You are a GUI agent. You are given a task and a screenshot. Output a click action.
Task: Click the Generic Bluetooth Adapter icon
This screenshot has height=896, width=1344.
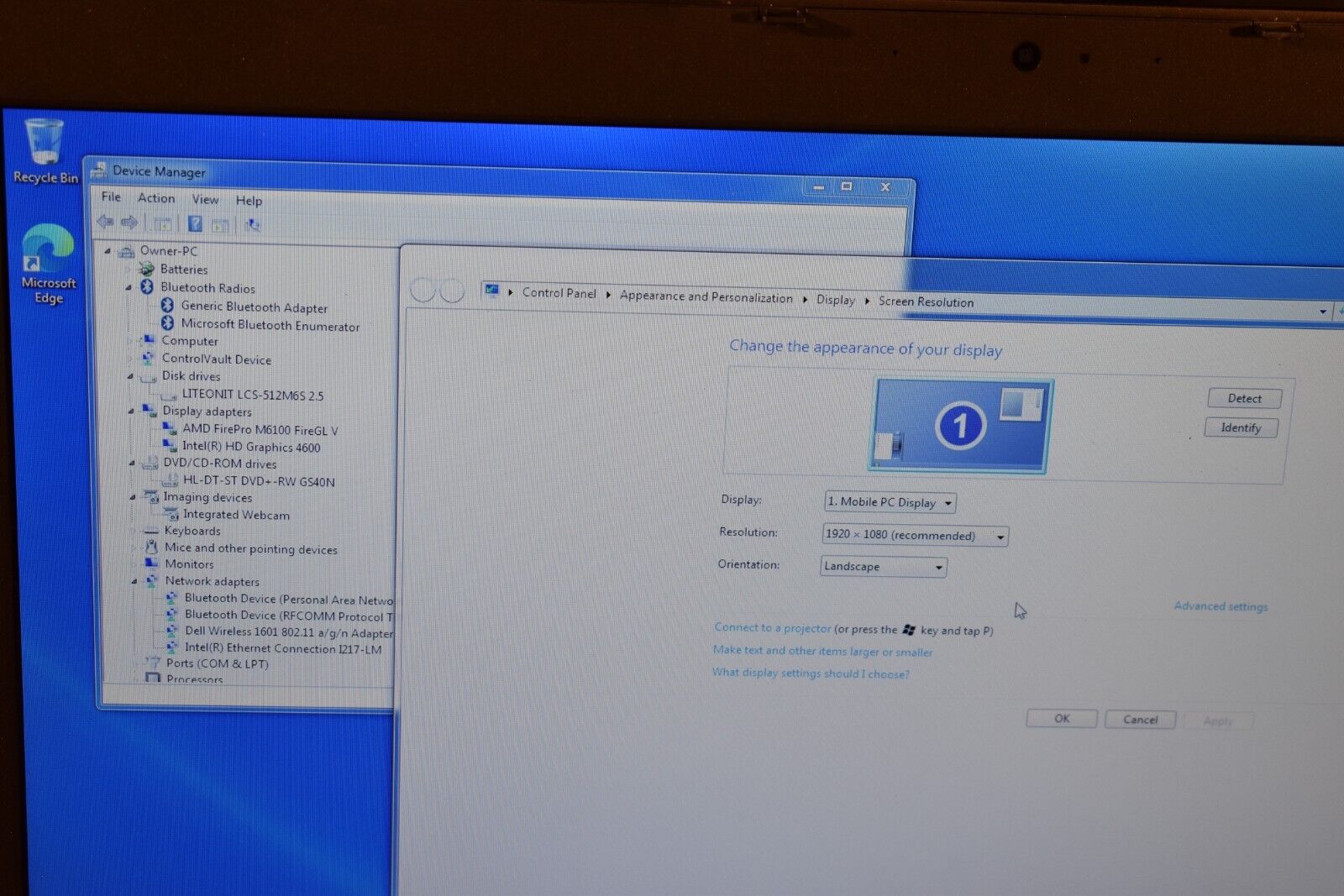[x=167, y=306]
